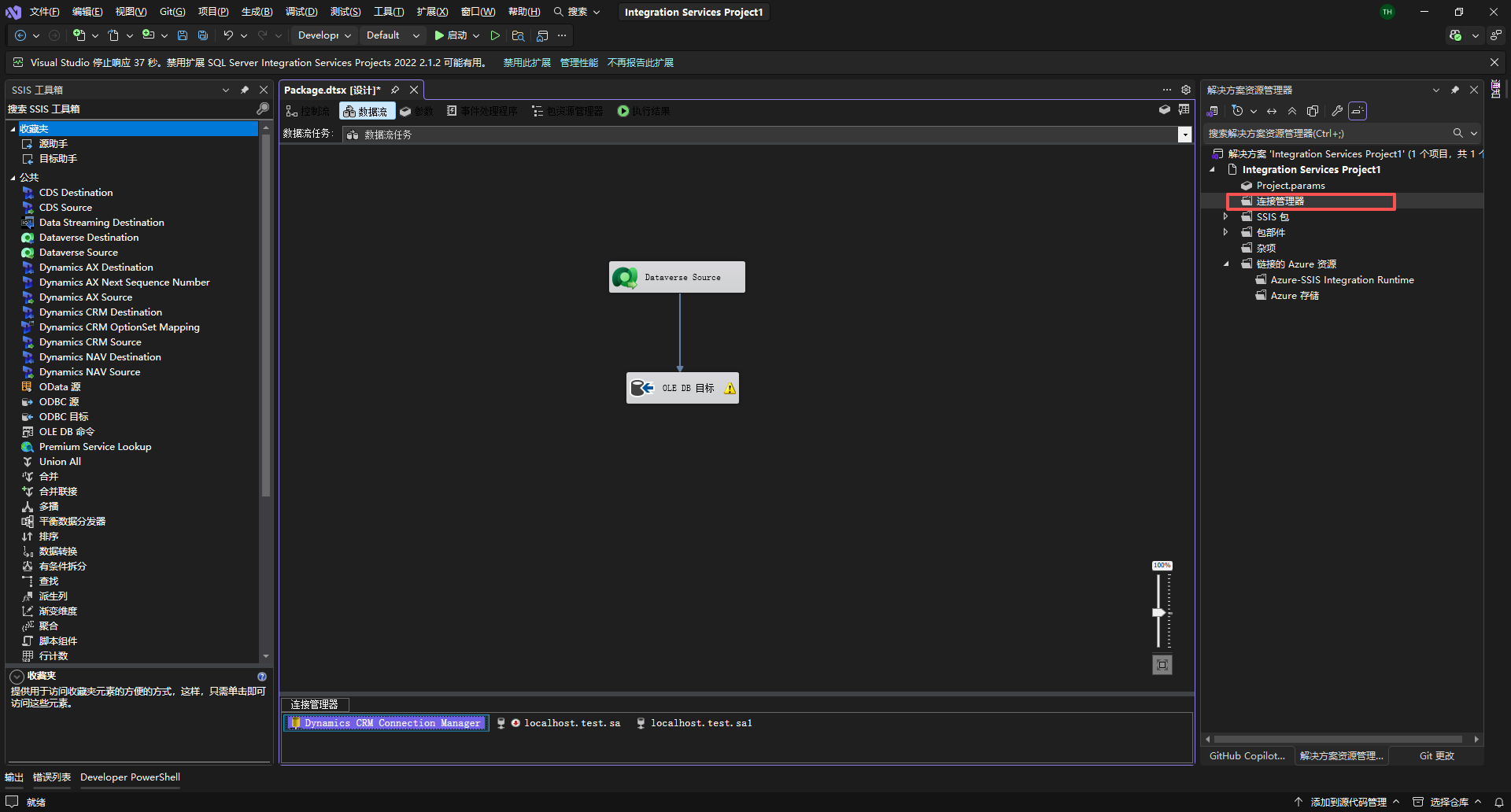The image size is (1511, 812).
Task: Click the help icon in toolbox description pane
Action: tap(262, 677)
